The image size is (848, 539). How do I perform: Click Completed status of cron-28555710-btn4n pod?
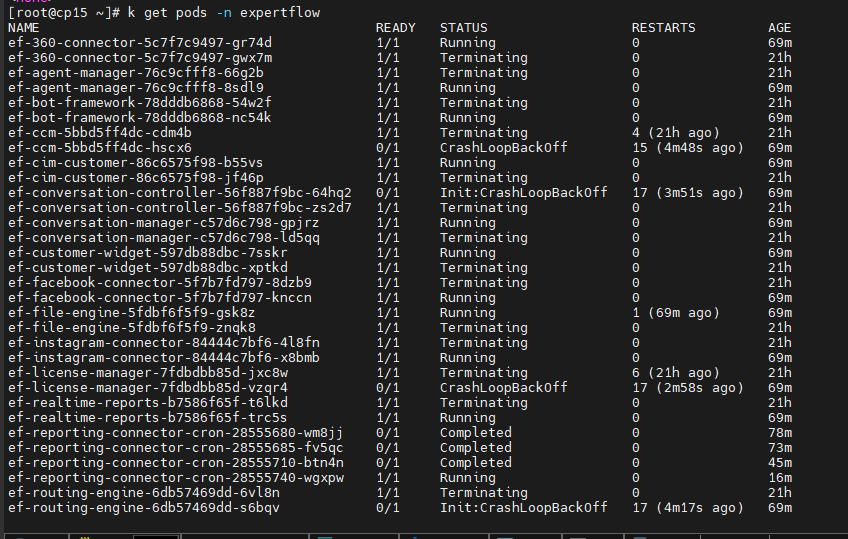pyautogui.click(x=475, y=463)
